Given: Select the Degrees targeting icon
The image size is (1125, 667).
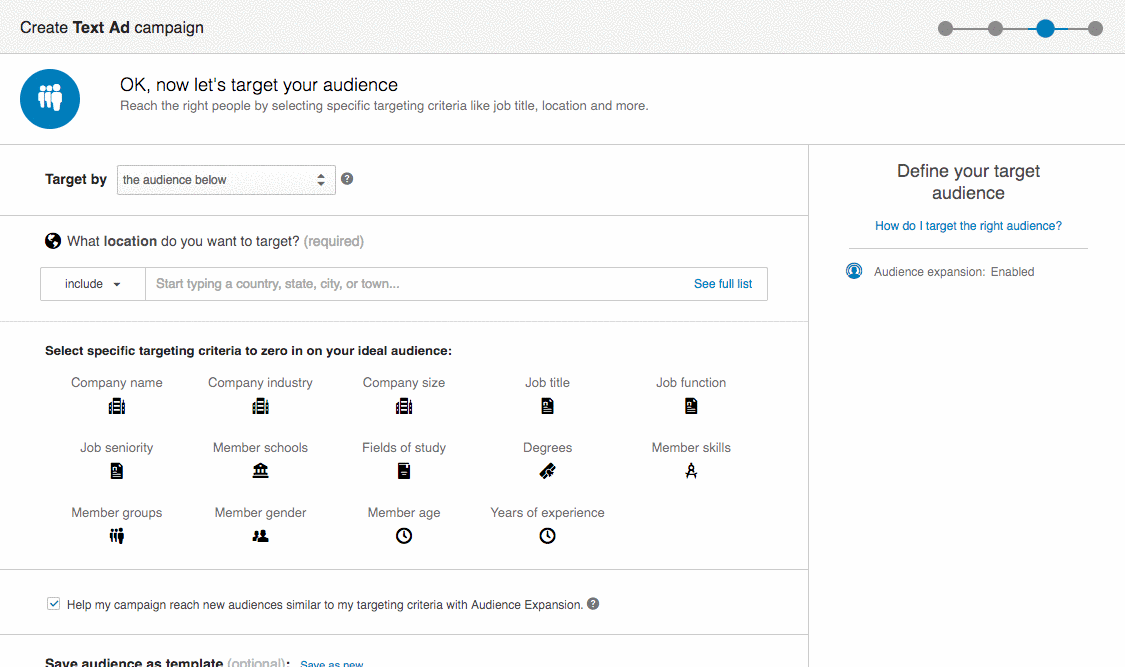Looking at the screenshot, I should [x=547, y=471].
